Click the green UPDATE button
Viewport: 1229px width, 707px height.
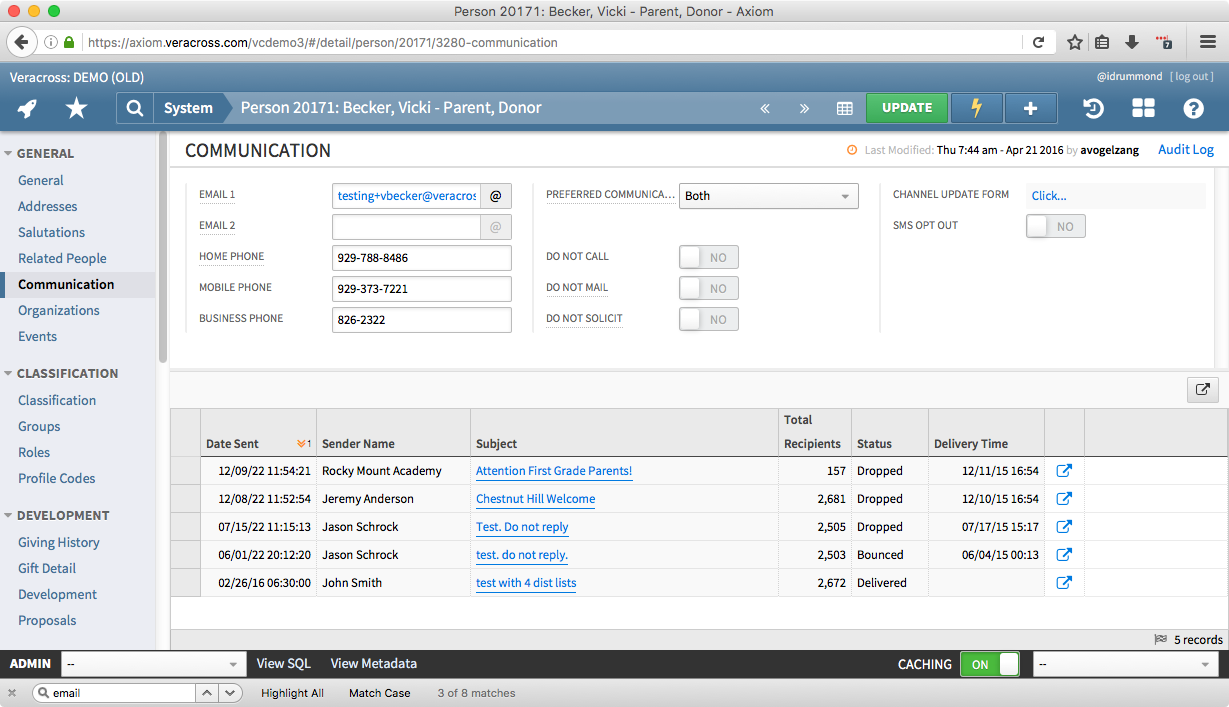pyautogui.click(x=906, y=107)
